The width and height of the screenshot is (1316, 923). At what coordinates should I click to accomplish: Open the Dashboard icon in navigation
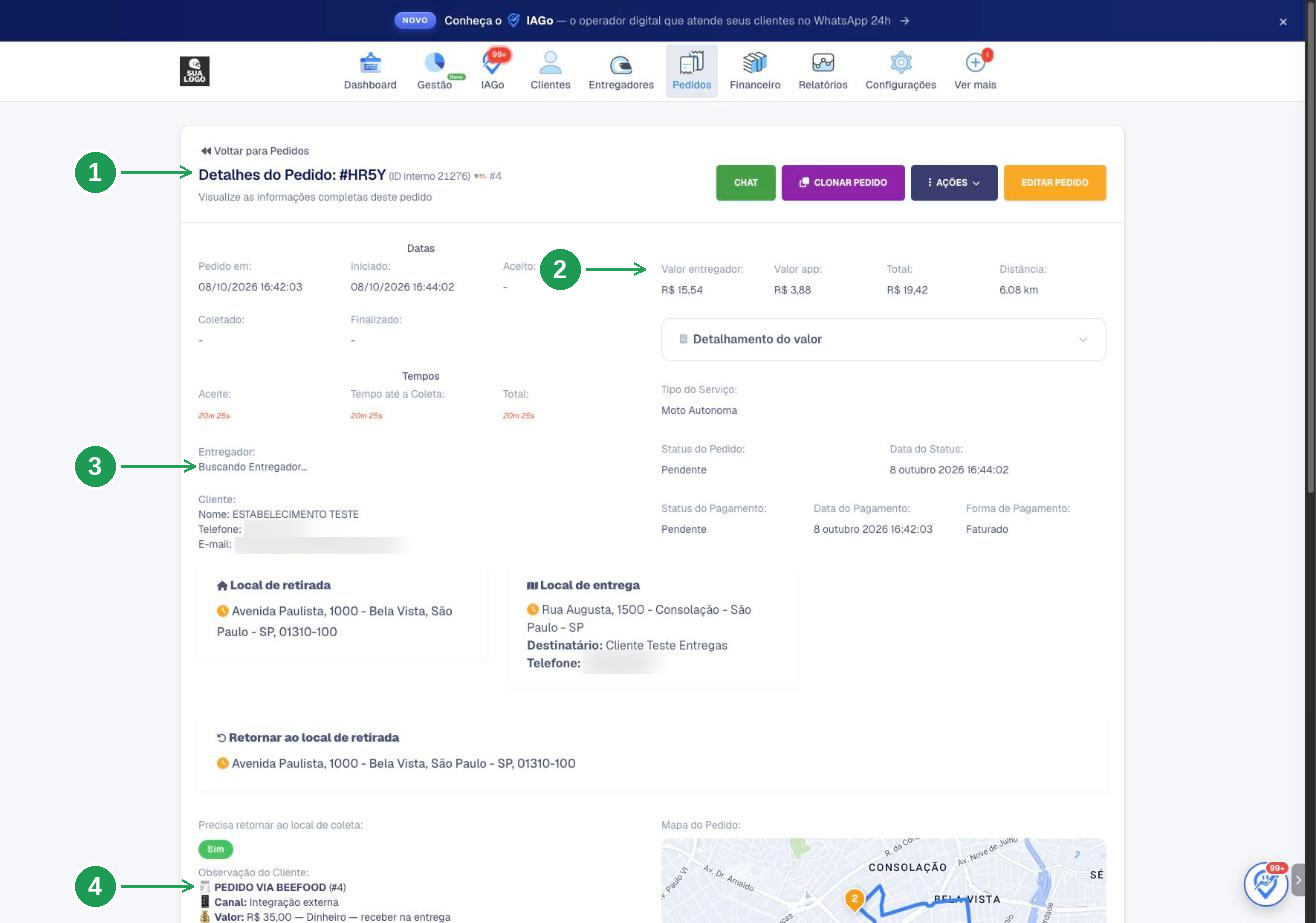(x=370, y=63)
